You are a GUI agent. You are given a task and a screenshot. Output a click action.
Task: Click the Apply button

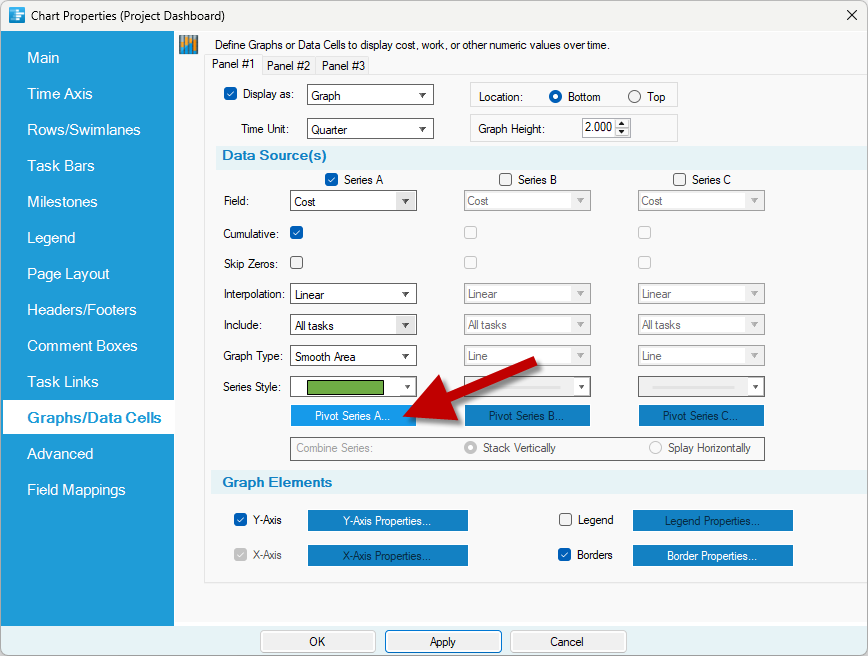click(443, 642)
